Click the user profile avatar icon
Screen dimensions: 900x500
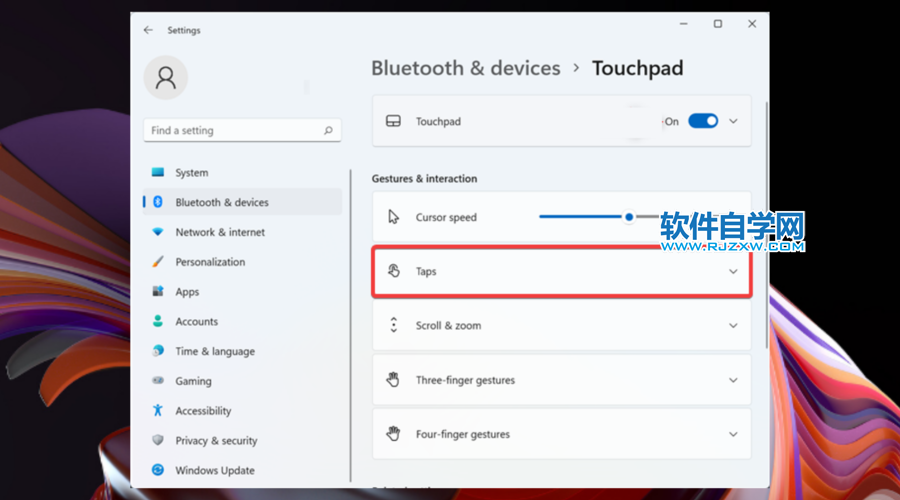[167, 77]
